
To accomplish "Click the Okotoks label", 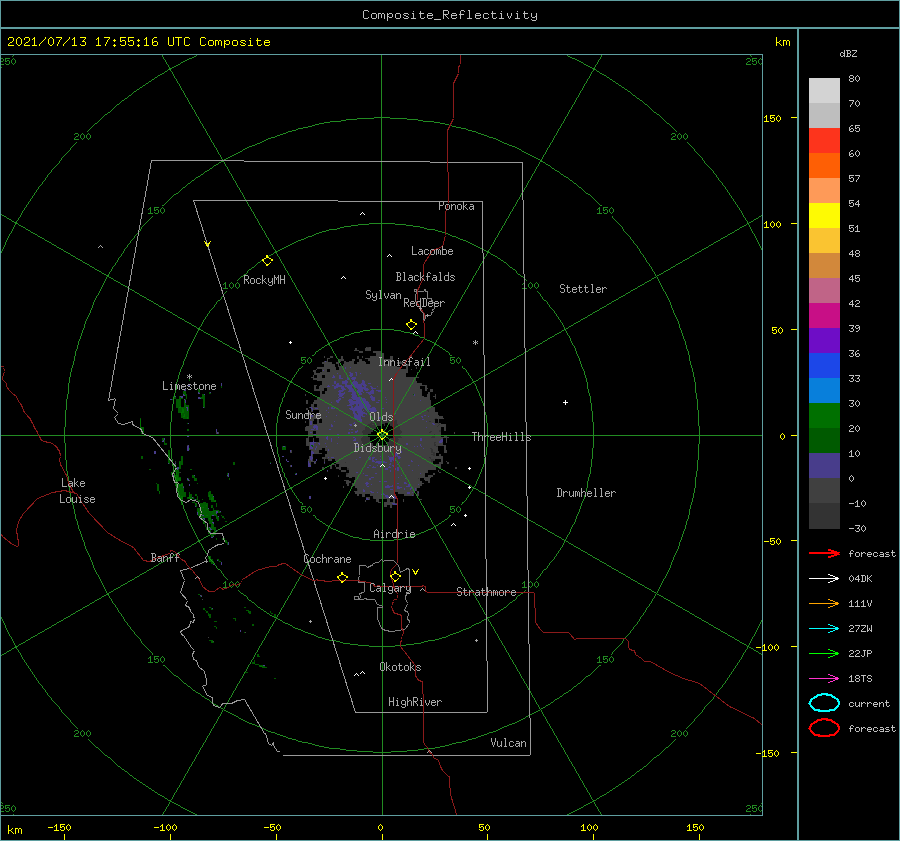I will click(400, 667).
